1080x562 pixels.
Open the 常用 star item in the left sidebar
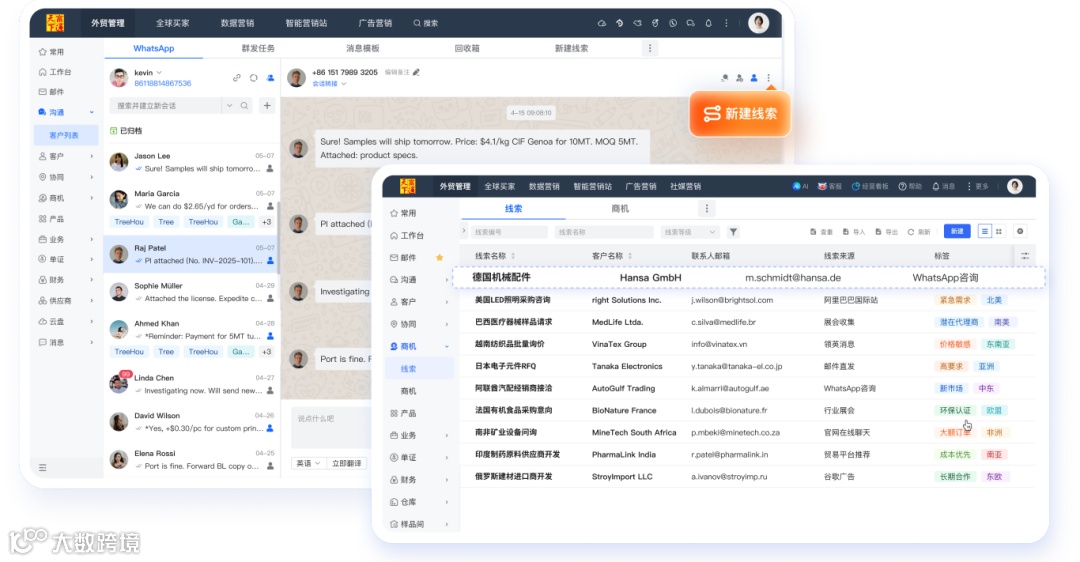(x=52, y=52)
